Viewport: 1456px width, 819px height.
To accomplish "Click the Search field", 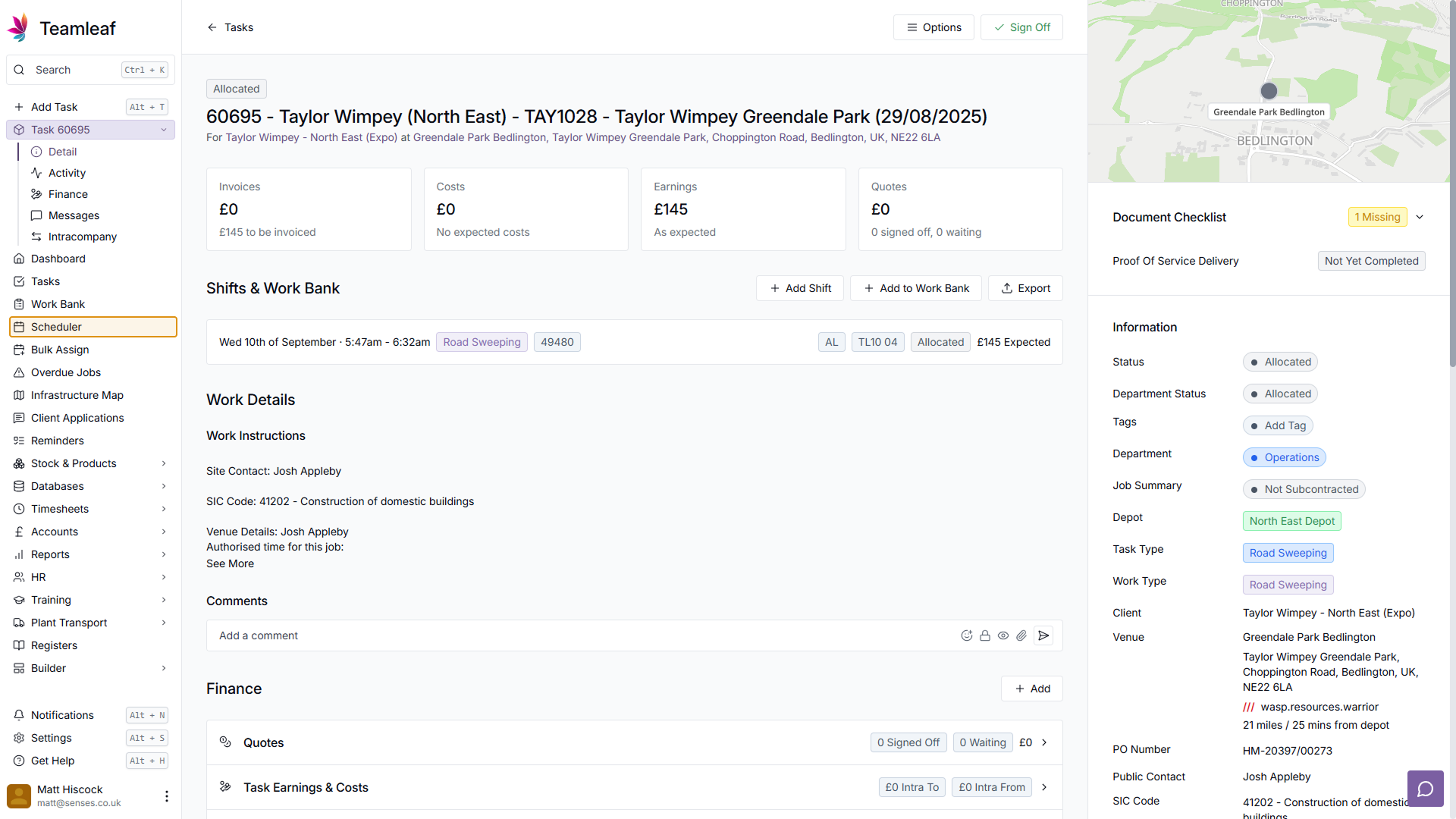I will (x=91, y=70).
